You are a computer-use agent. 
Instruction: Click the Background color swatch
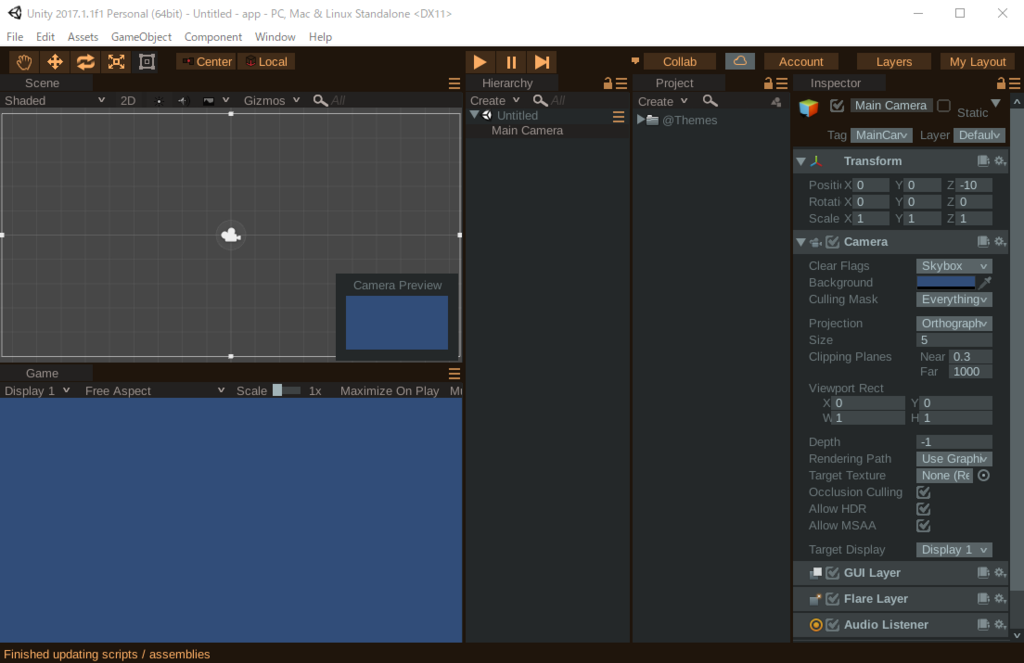[946, 282]
